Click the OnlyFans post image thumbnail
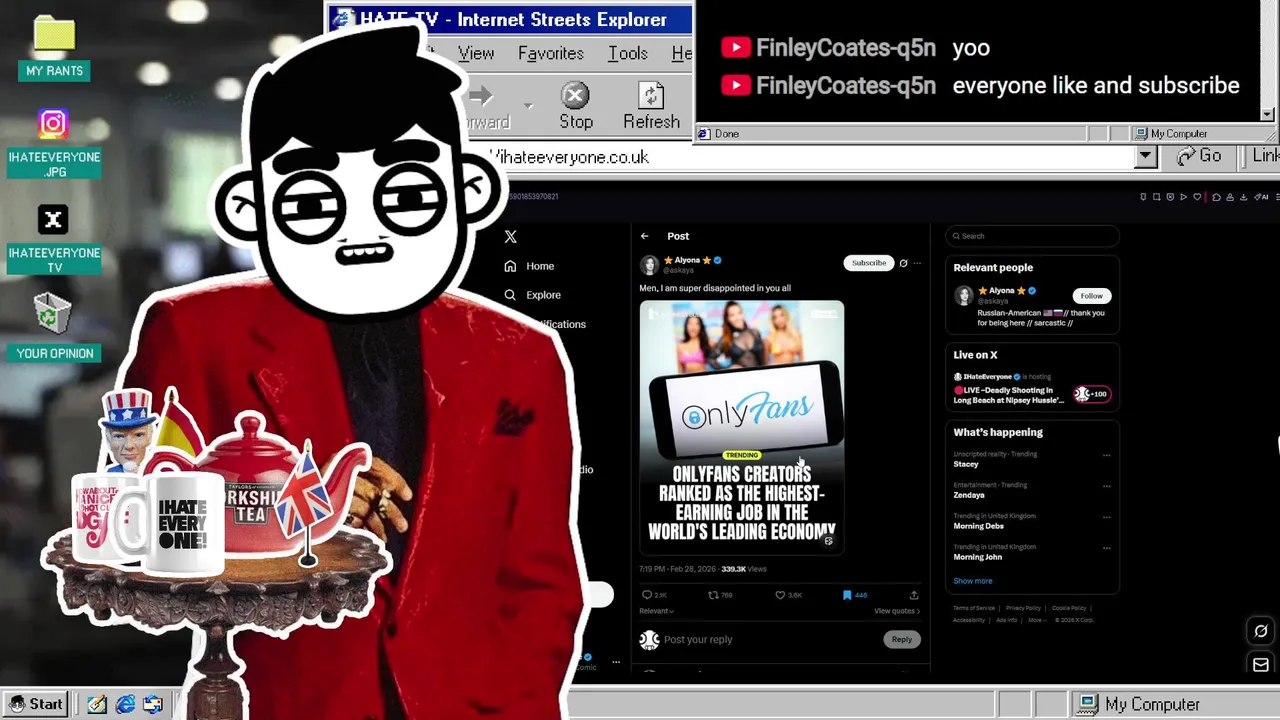1280x720 pixels. 742,427
